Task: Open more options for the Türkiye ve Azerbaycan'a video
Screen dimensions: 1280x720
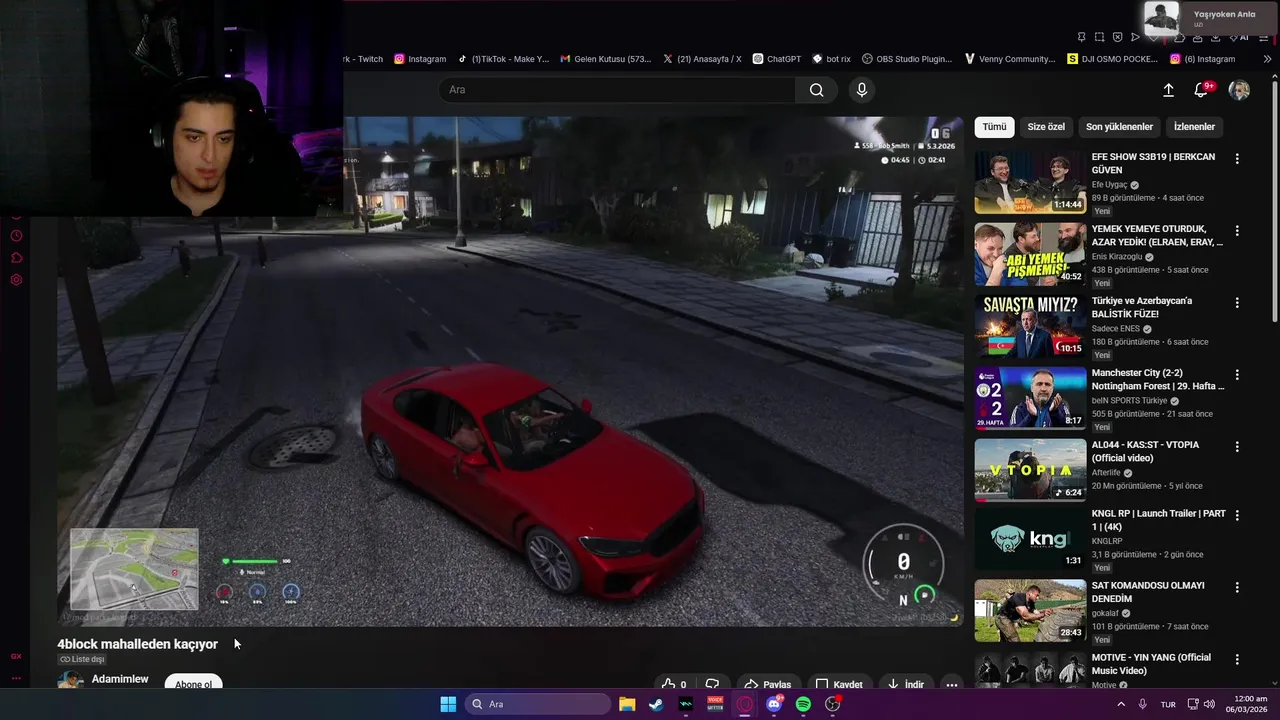Action: click(1237, 303)
